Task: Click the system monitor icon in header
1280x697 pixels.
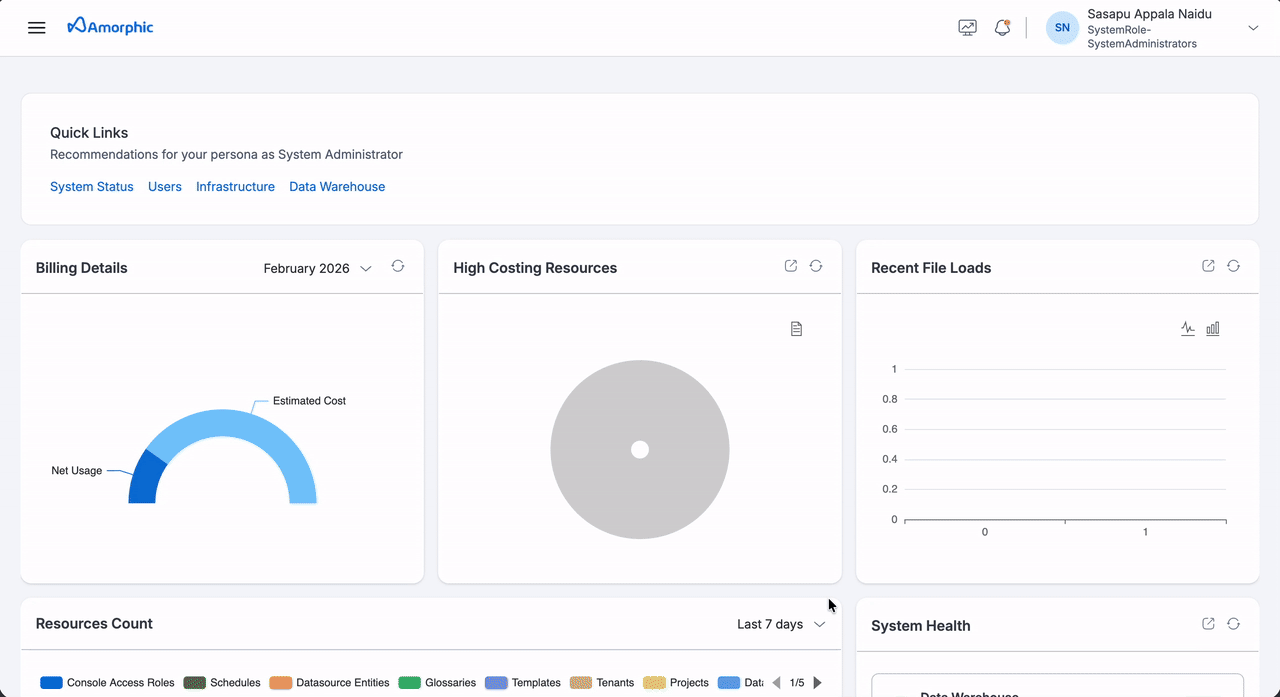Action: click(967, 27)
